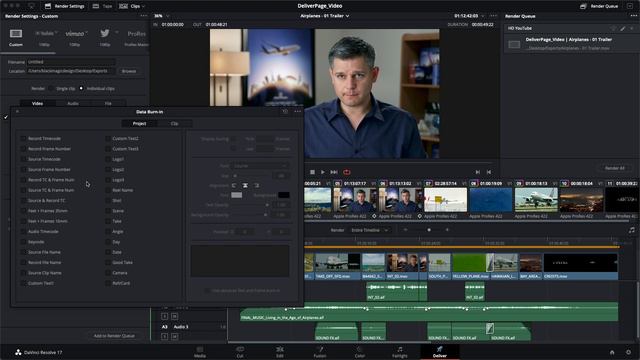
Task: Enable Source Timecode burn-in checkbox
Action: pyautogui.click(x=23, y=159)
